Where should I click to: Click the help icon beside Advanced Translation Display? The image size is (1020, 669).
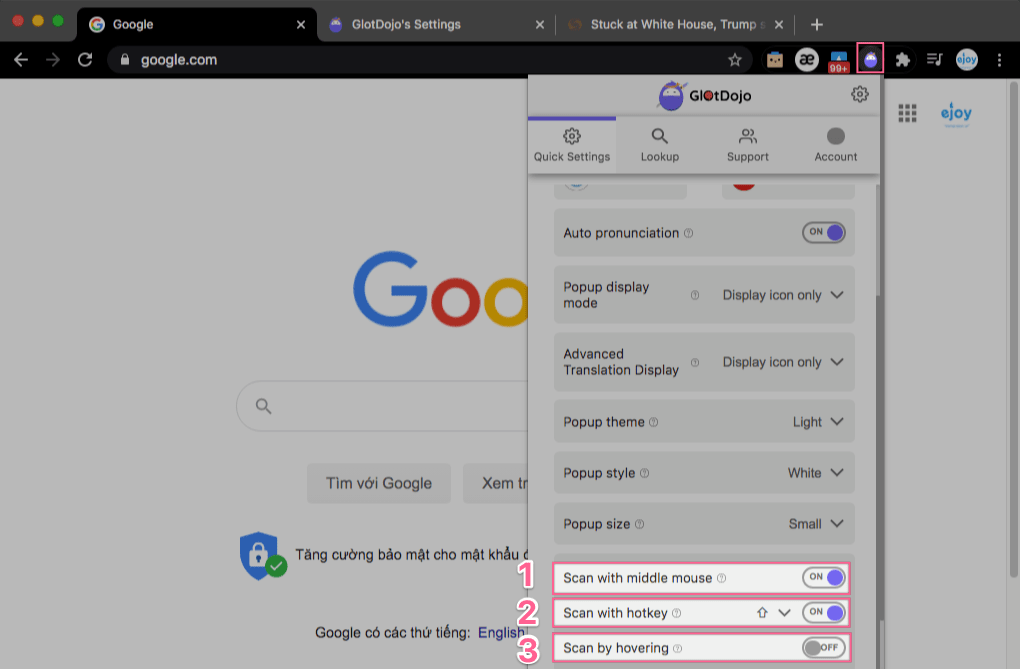(x=695, y=362)
